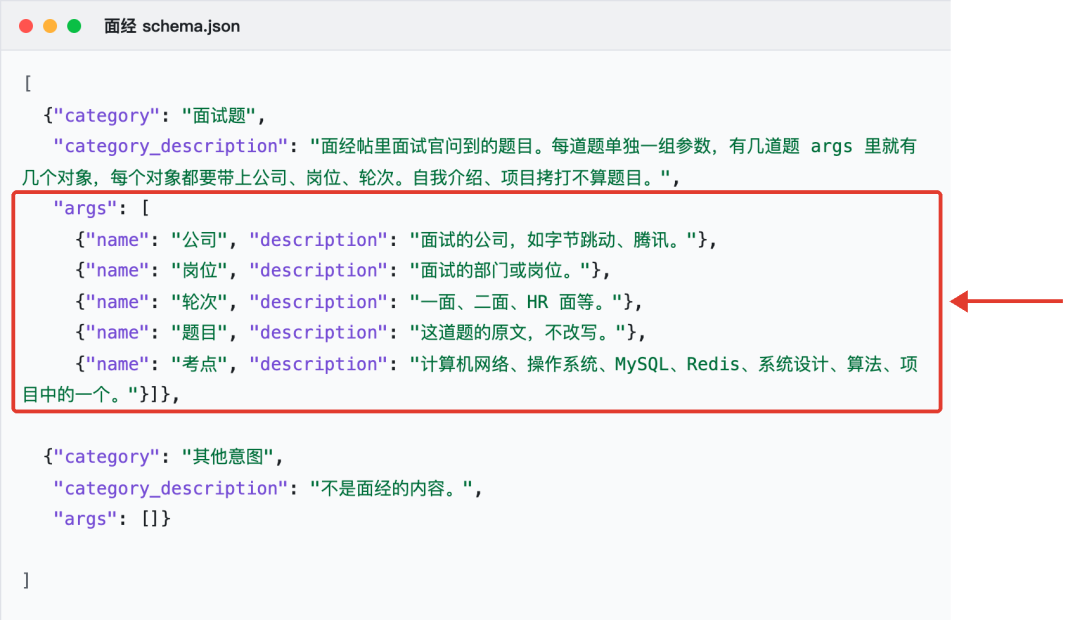The image size is (1080, 620).
Task: Click the description "一面、二面、HR 面等。"
Action: [516, 302]
